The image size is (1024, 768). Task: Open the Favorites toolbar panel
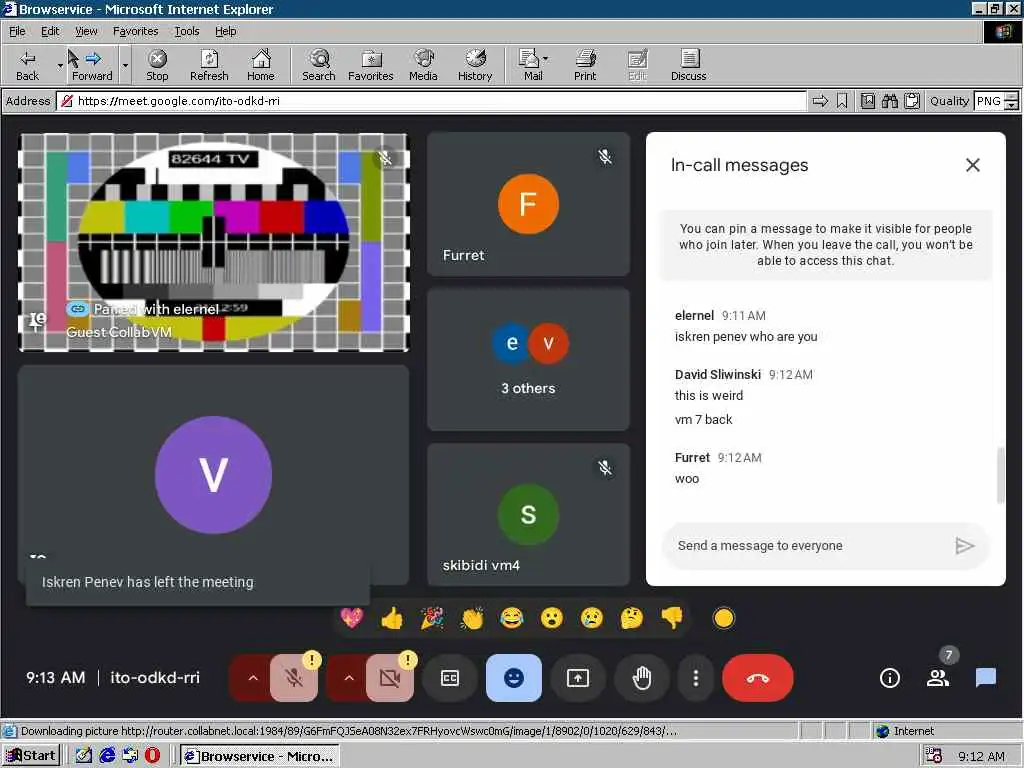coord(370,65)
